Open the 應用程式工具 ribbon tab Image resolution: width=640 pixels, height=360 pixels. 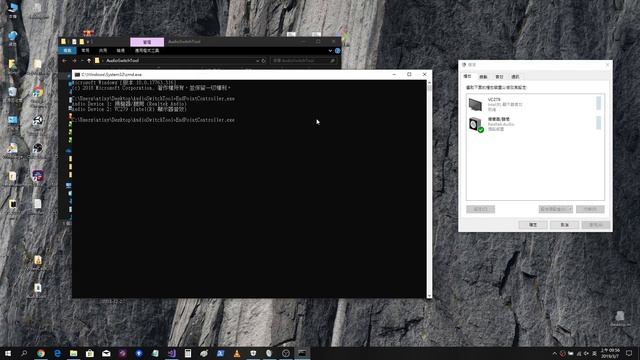pyautogui.click(x=147, y=51)
